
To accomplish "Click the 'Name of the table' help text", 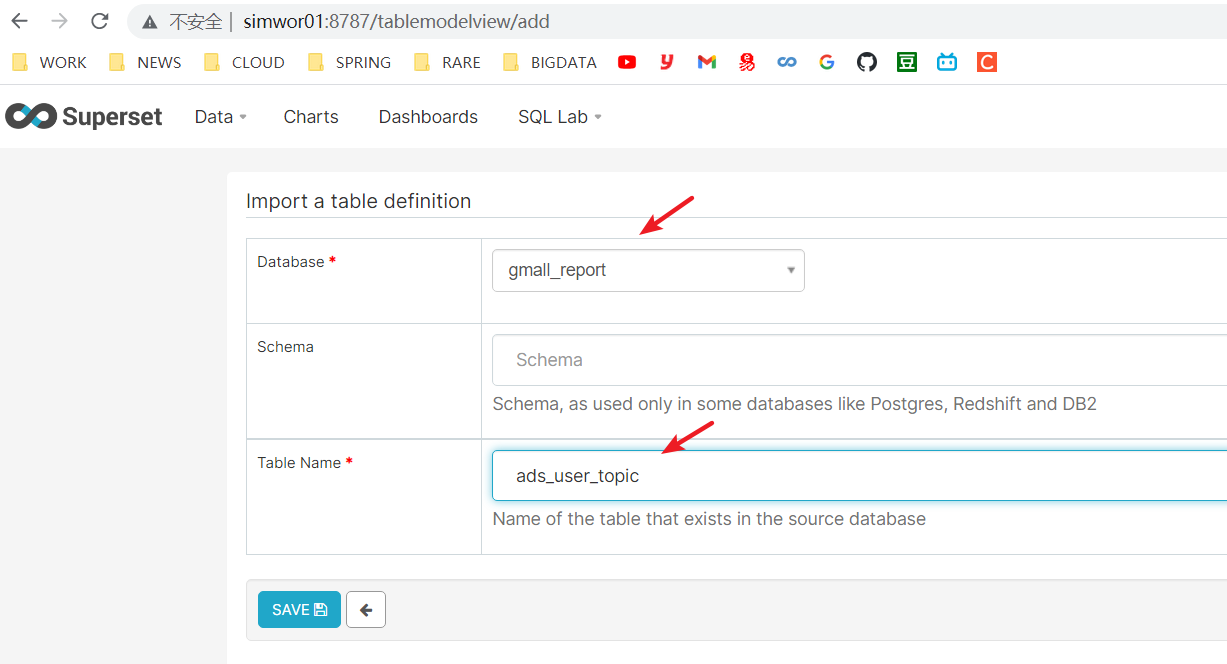I will tap(709, 519).
